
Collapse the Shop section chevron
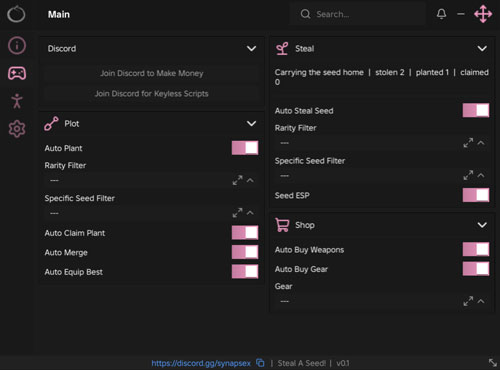click(x=482, y=225)
